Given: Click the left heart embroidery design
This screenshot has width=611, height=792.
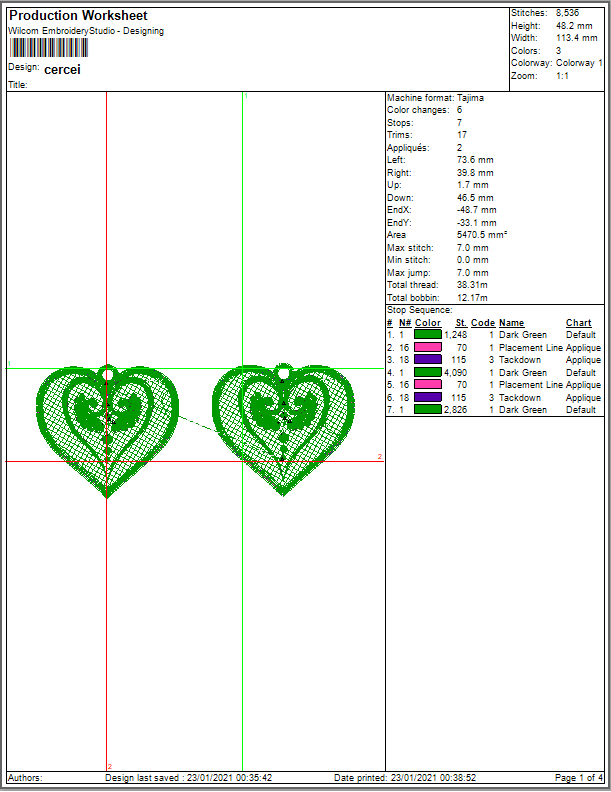Looking at the screenshot, I should pos(107,431).
